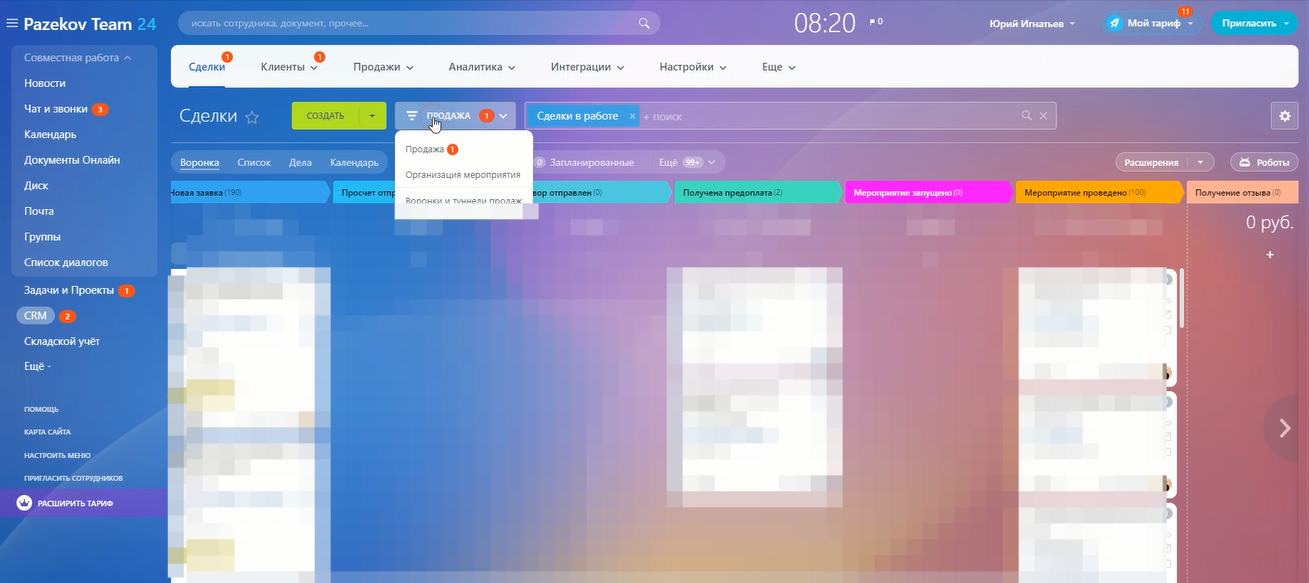Open Документы Онлайн in the sidebar
This screenshot has width=1309, height=583.
click(72, 160)
